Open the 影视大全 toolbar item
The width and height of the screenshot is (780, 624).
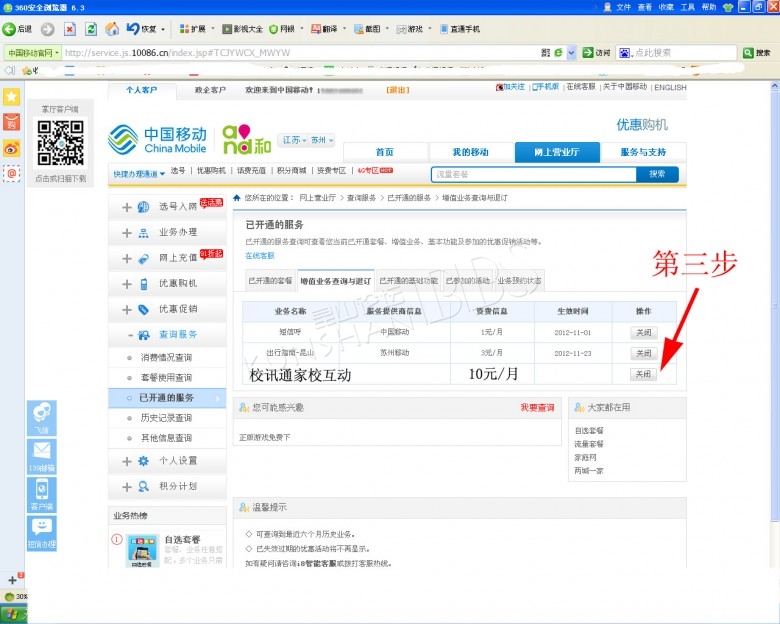pos(242,29)
